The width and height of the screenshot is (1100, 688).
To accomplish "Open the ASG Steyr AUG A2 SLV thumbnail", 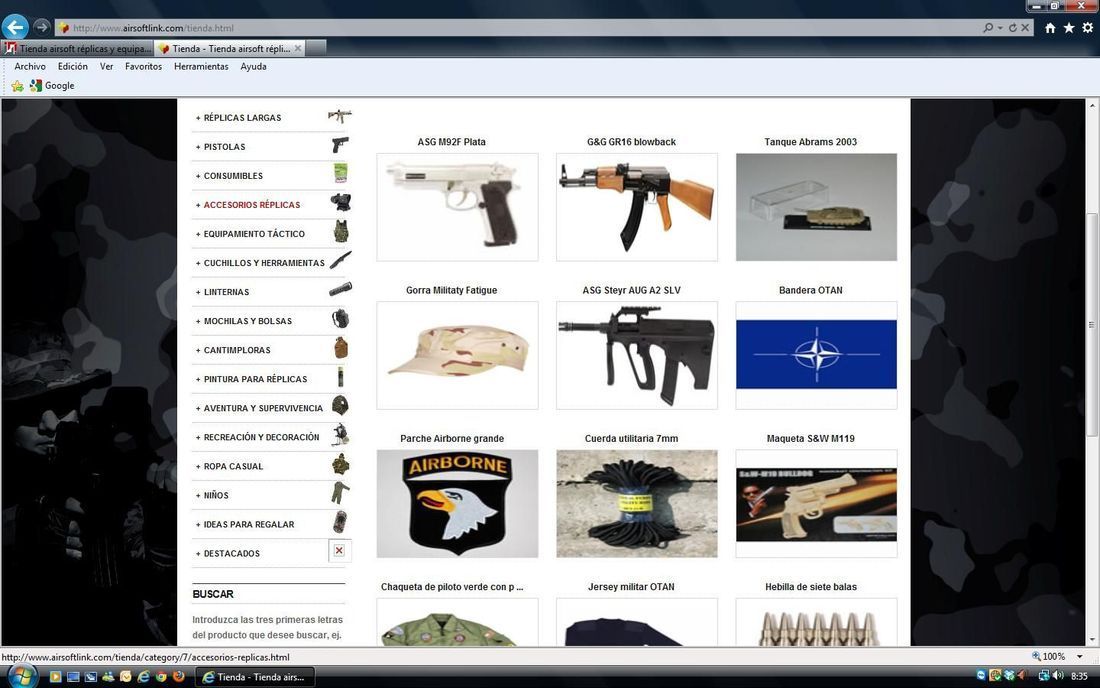I will coord(637,356).
